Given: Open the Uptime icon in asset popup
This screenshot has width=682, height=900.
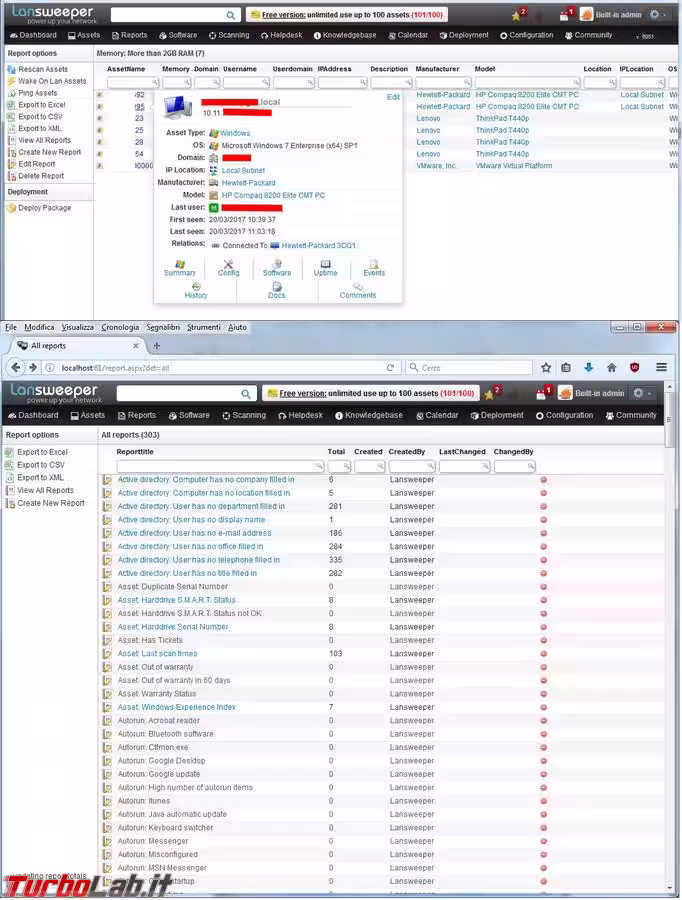Looking at the screenshot, I should click(325, 267).
